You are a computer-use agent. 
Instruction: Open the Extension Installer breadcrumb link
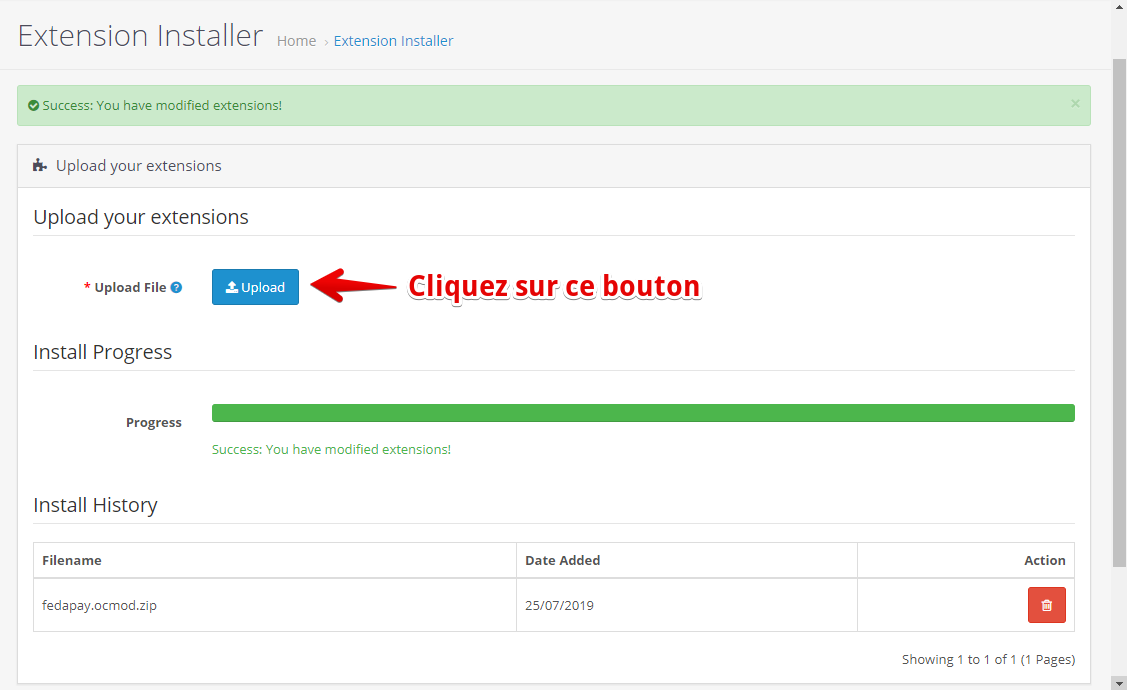pyautogui.click(x=393, y=41)
